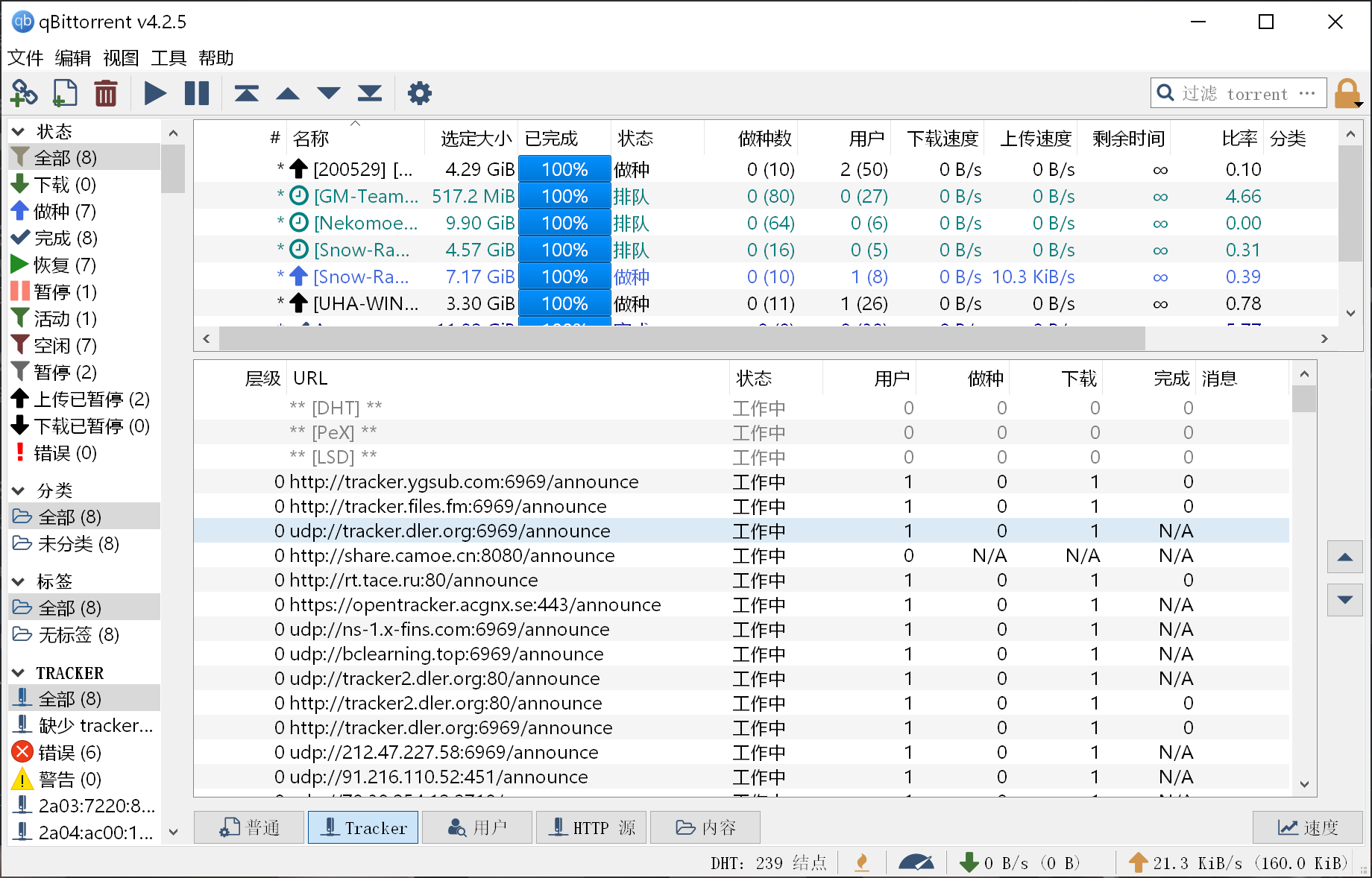Click the [GM-Team torrent progress bar
The height and width of the screenshot is (878, 1372).
[564, 197]
